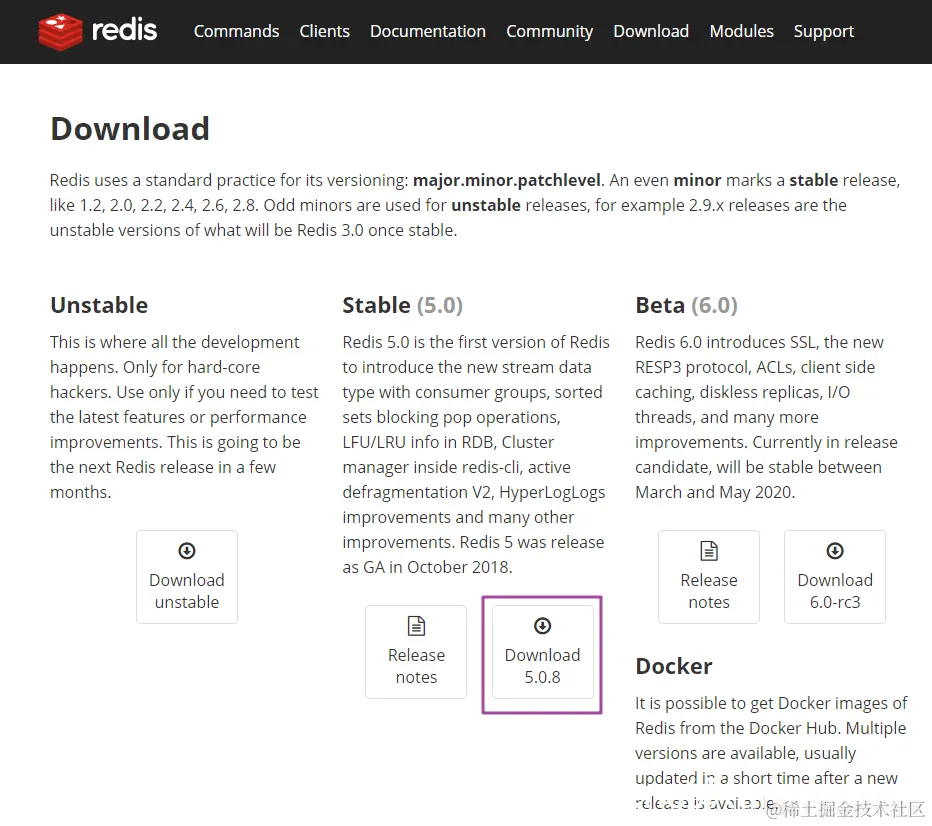Click the 'Unstable' section heading
Screen dimensions: 932x826
pos(99,305)
